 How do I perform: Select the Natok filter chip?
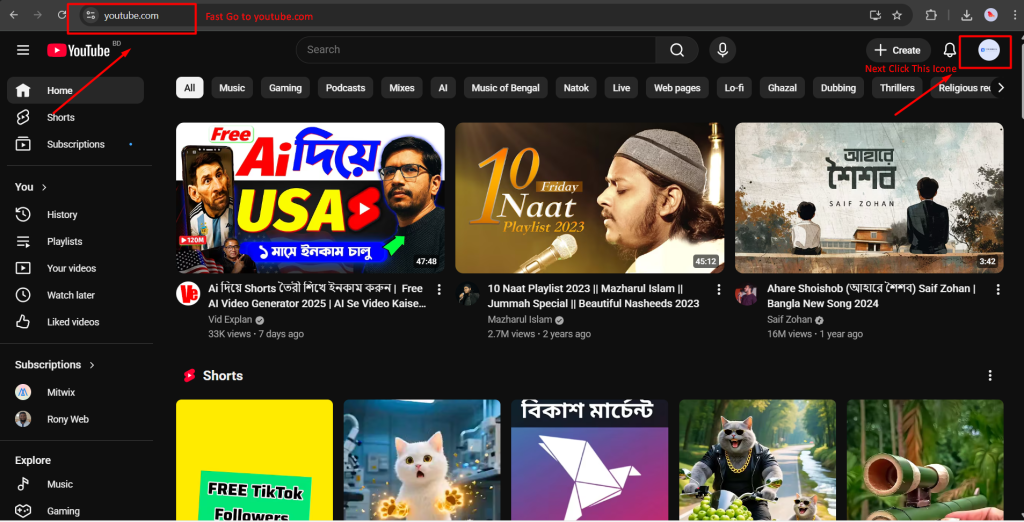[576, 88]
